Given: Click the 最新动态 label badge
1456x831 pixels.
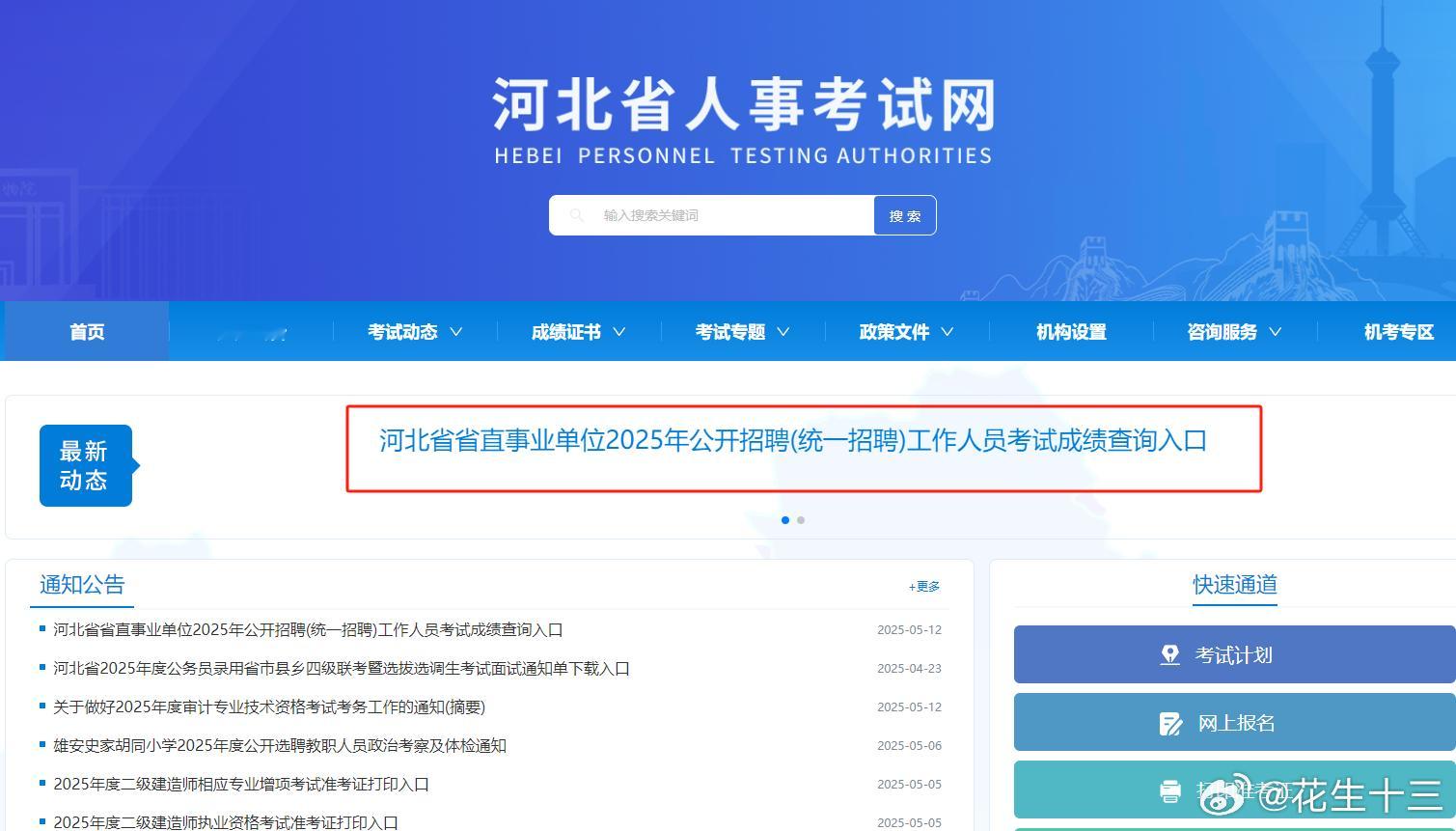Looking at the screenshot, I should coord(86,465).
